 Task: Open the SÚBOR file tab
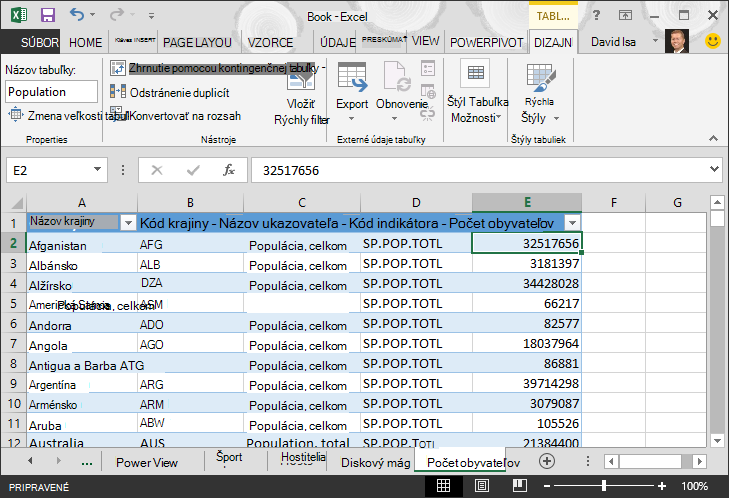coord(31,42)
